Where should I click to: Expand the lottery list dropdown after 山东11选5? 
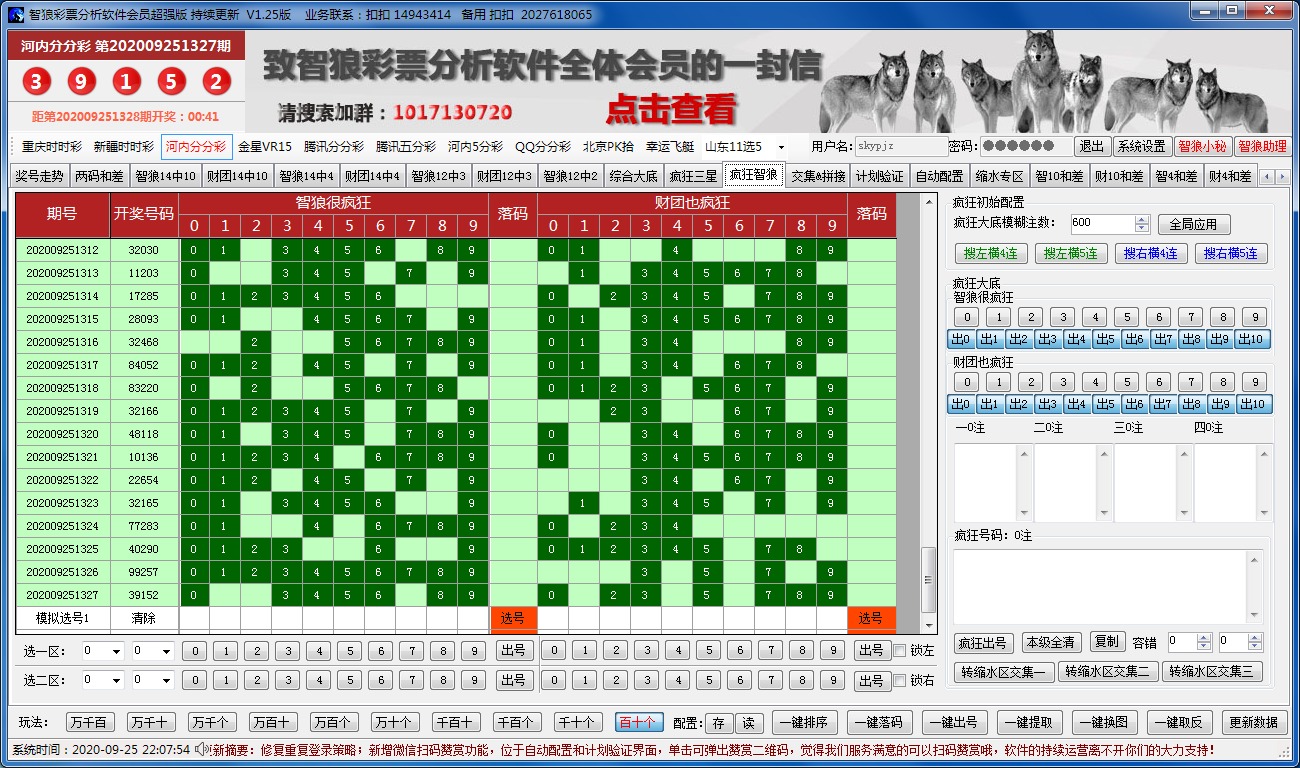point(781,147)
